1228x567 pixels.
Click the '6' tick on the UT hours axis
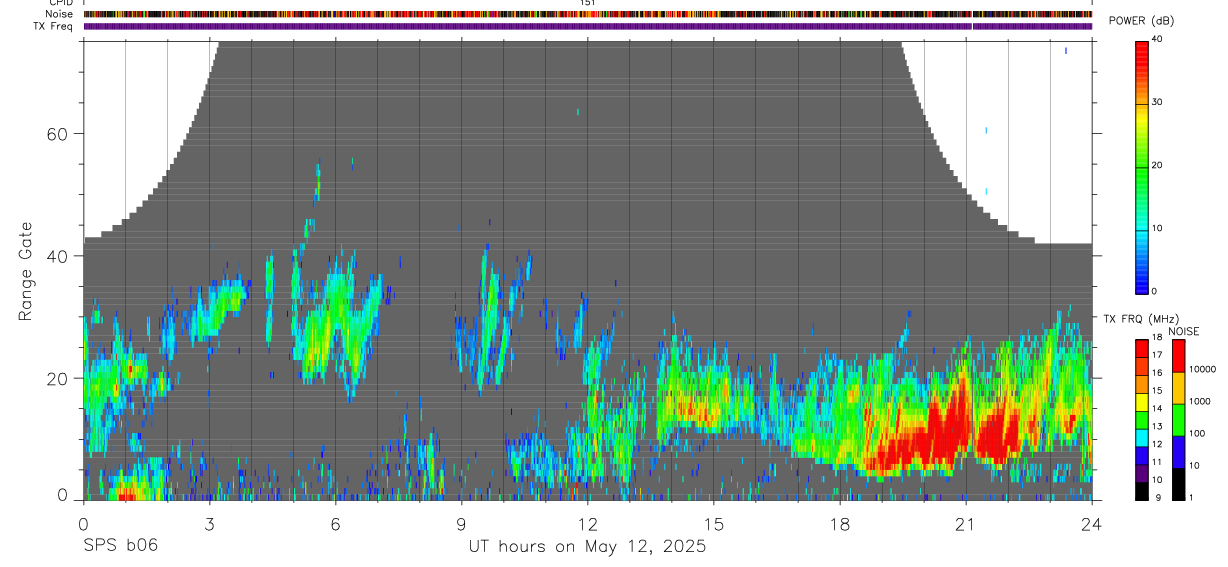pyautogui.click(x=336, y=522)
